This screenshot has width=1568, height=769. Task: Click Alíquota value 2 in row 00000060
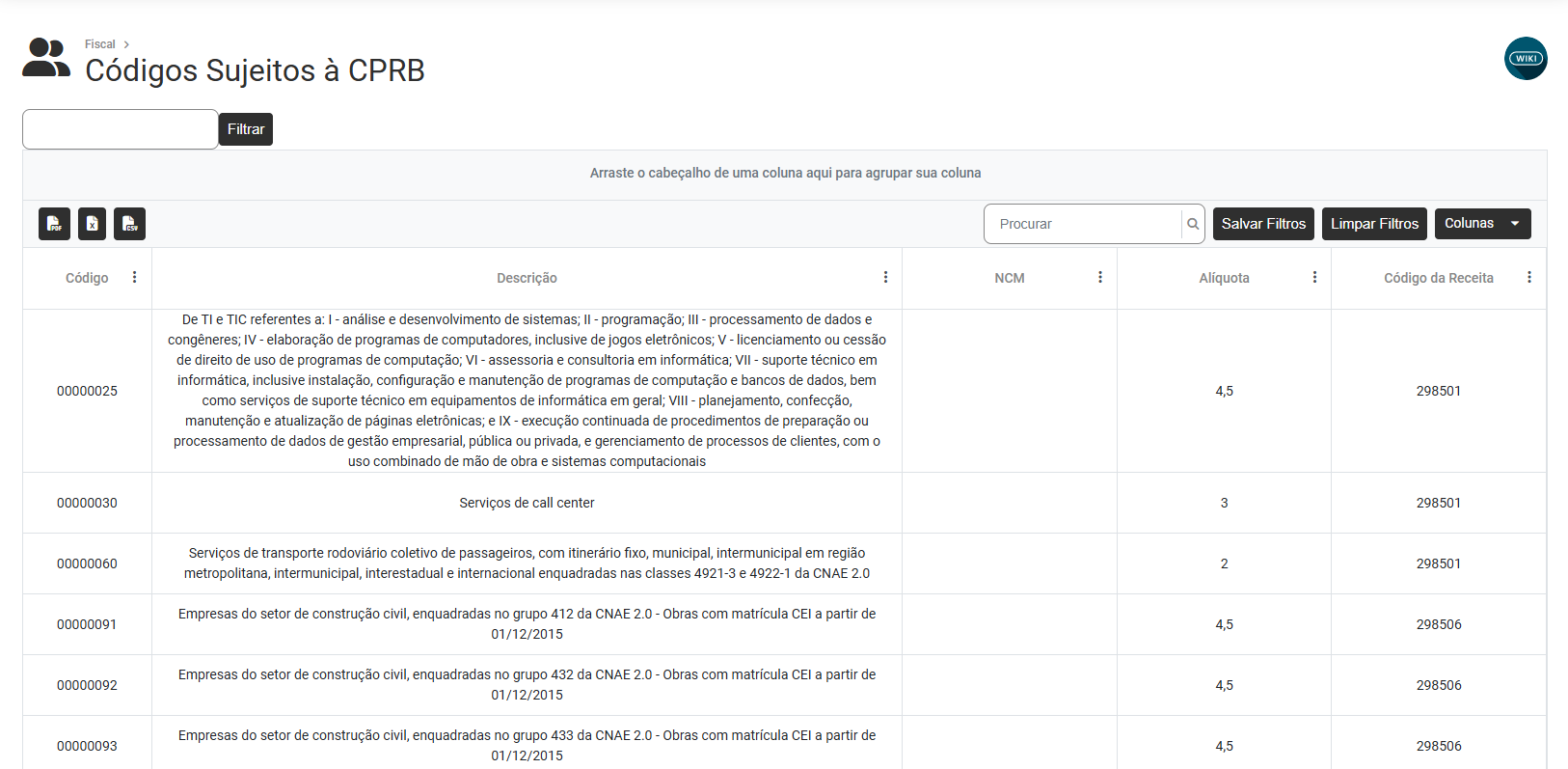[1224, 563]
